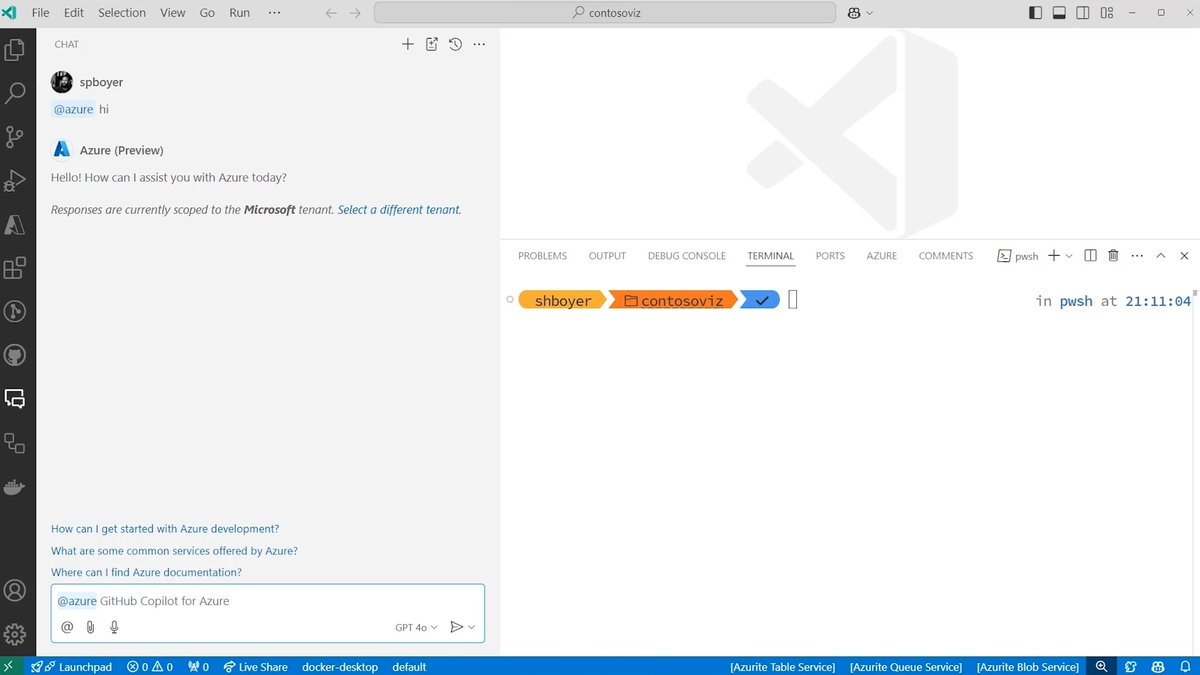Show chat history
This screenshot has height=675, width=1200.
pyautogui.click(x=455, y=44)
